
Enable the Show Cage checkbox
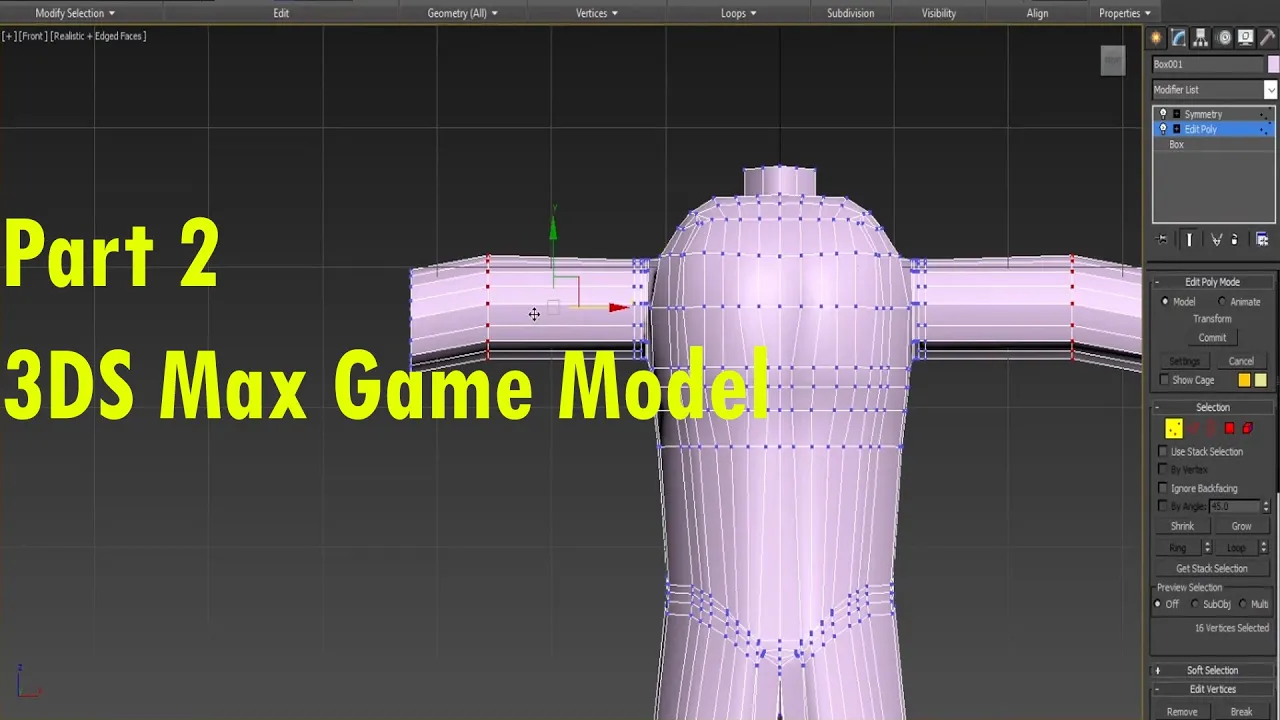pyautogui.click(x=1164, y=380)
